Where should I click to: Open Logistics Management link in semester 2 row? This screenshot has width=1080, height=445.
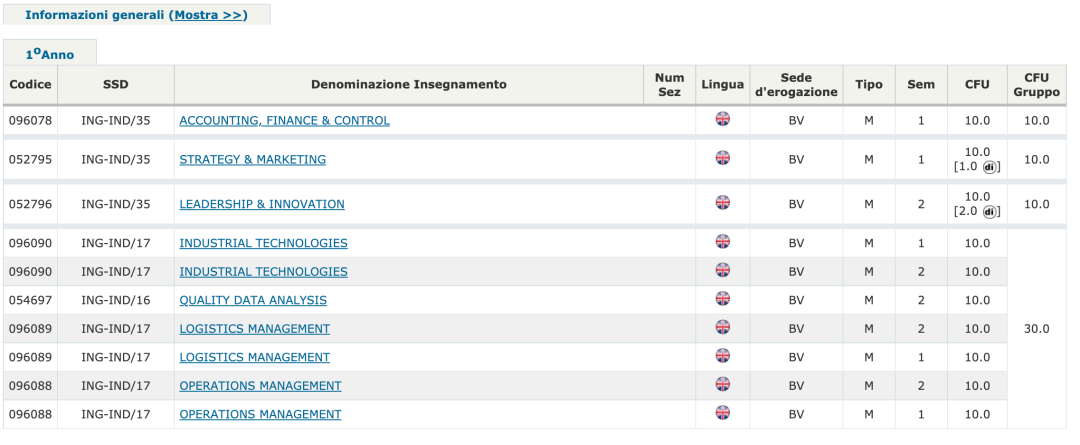coord(254,329)
